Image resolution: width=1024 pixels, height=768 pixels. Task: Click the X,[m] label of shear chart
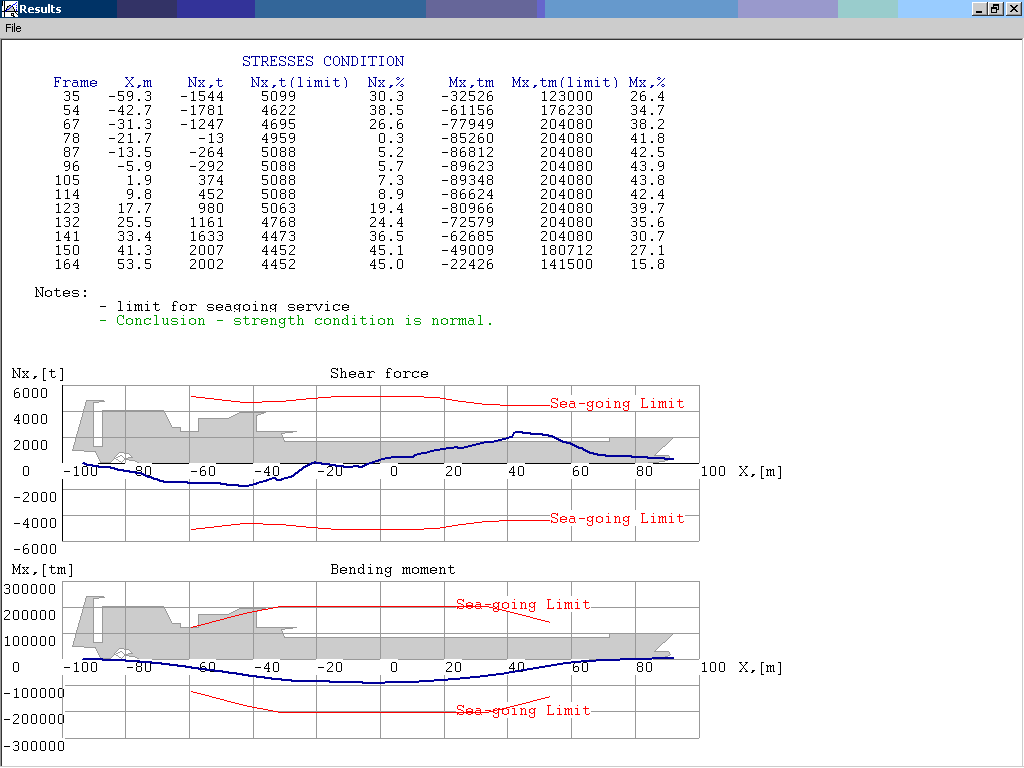point(760,472)
